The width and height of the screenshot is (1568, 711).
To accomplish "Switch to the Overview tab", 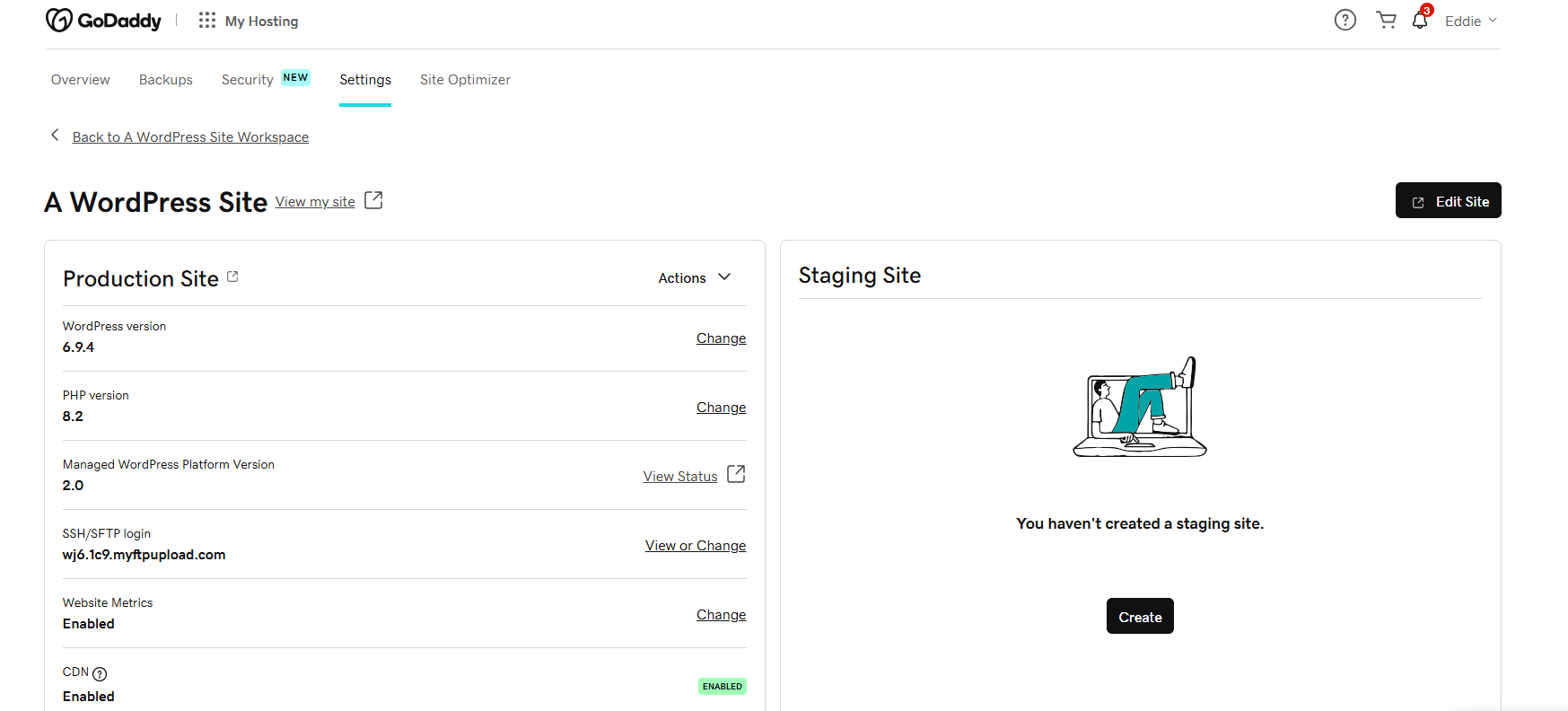I will (81, 80).
